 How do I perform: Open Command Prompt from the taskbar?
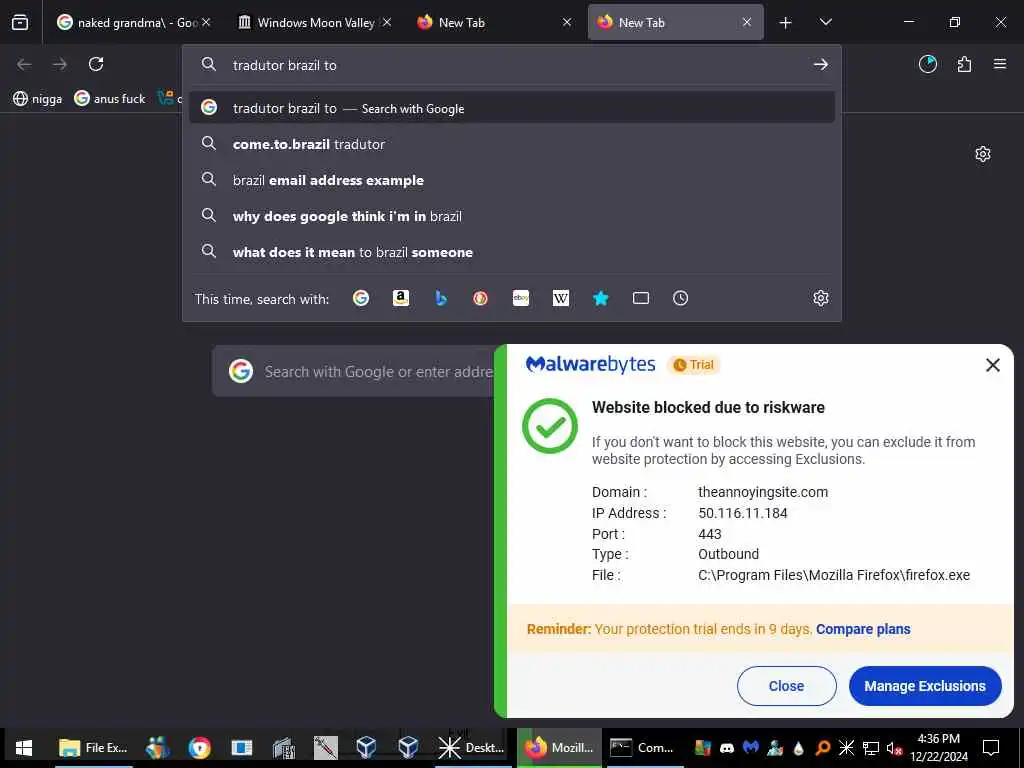(643, 748)
